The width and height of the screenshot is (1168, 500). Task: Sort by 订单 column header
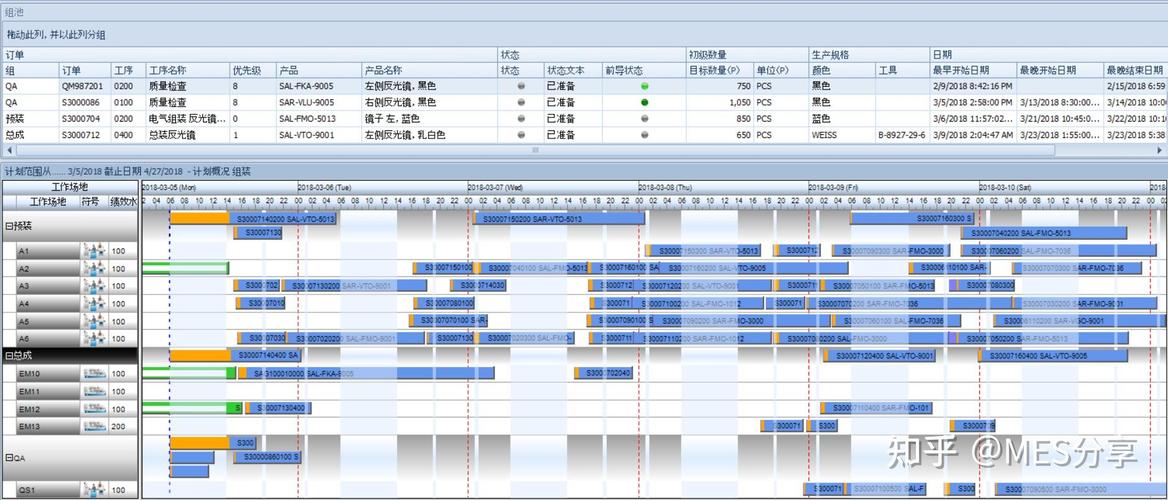tap(85, 70)
